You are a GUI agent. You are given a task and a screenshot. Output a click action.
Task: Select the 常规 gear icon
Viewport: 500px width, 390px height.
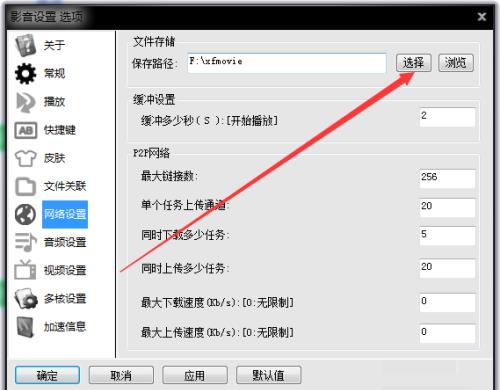[25, 73]
